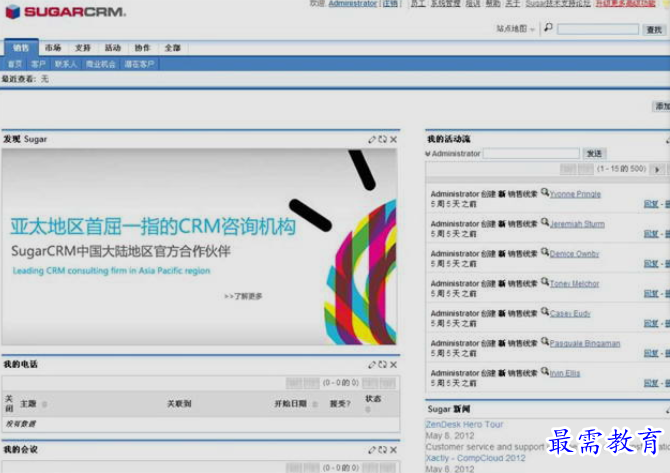Edit the 我的会议 dashlet via pencil icon

coord(372,449)
